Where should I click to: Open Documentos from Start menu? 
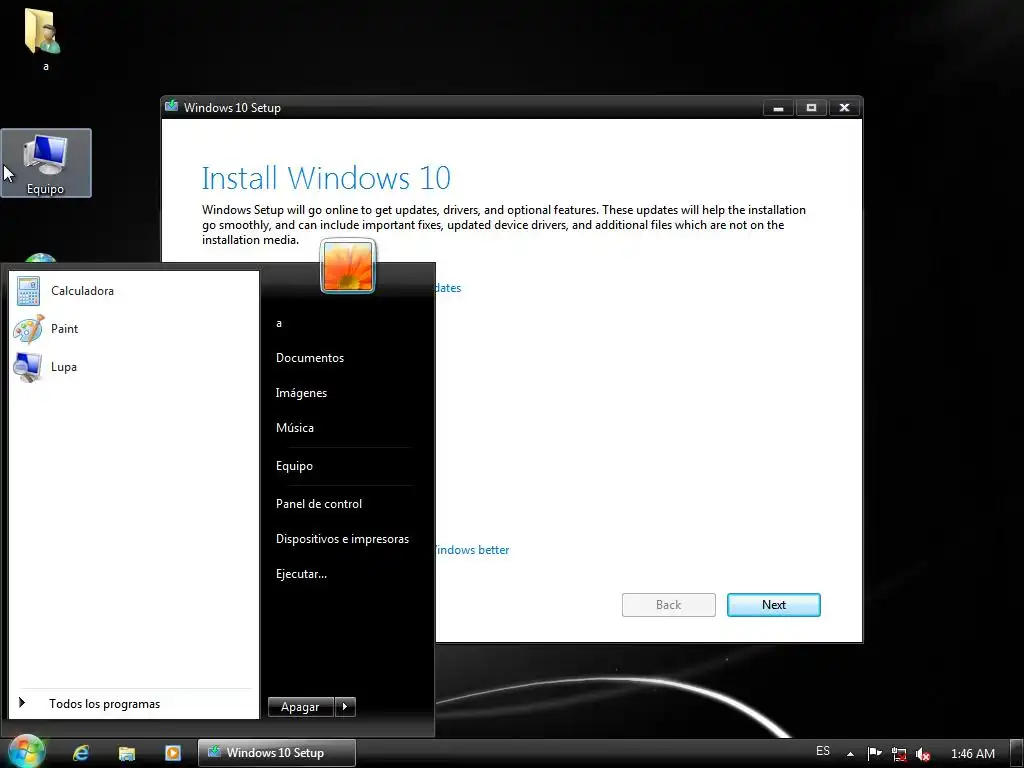(x=310, y=358)
